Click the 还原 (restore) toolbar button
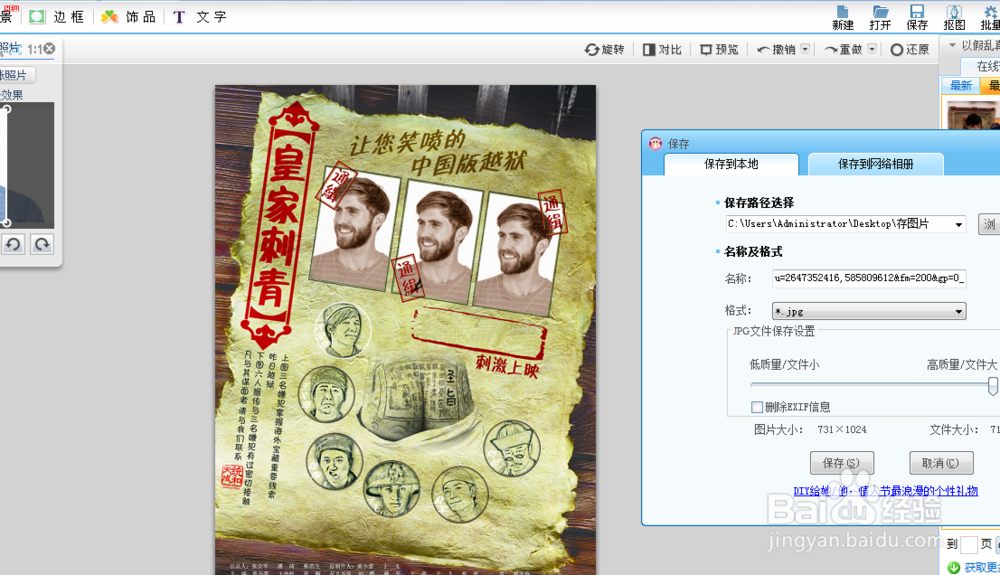 tap(909, 49)
